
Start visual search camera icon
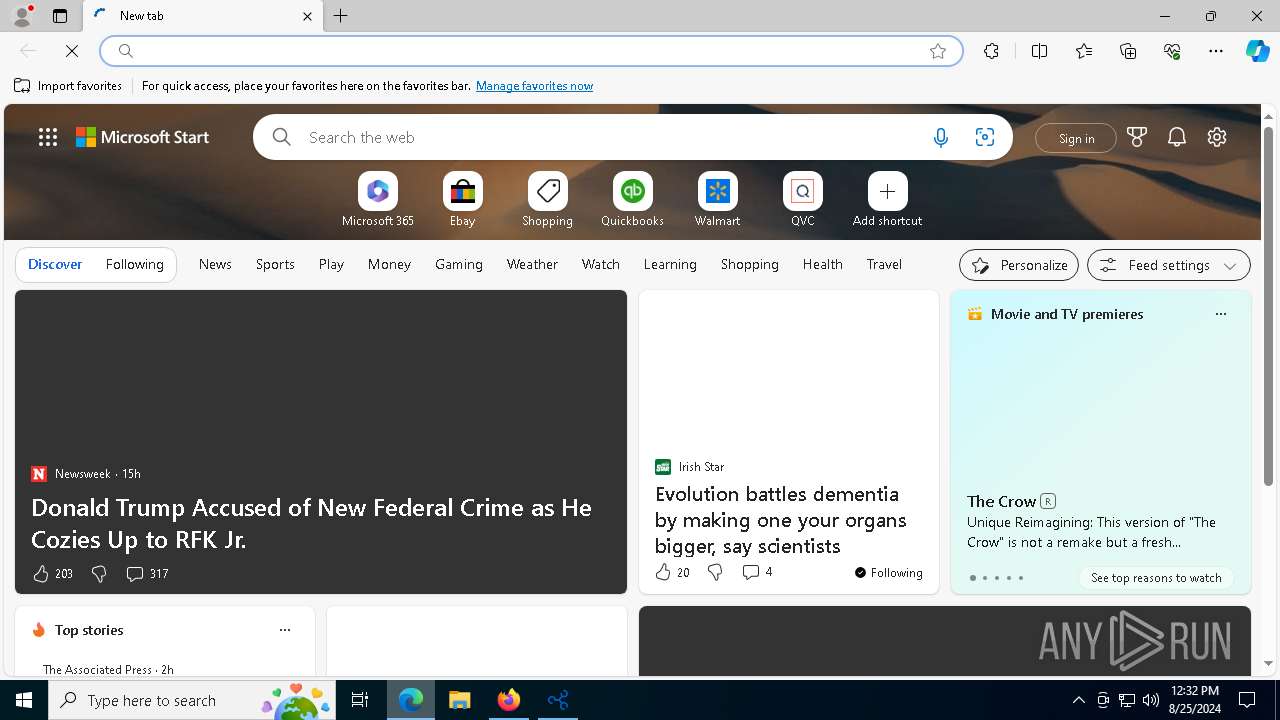[x=985, y=138]
